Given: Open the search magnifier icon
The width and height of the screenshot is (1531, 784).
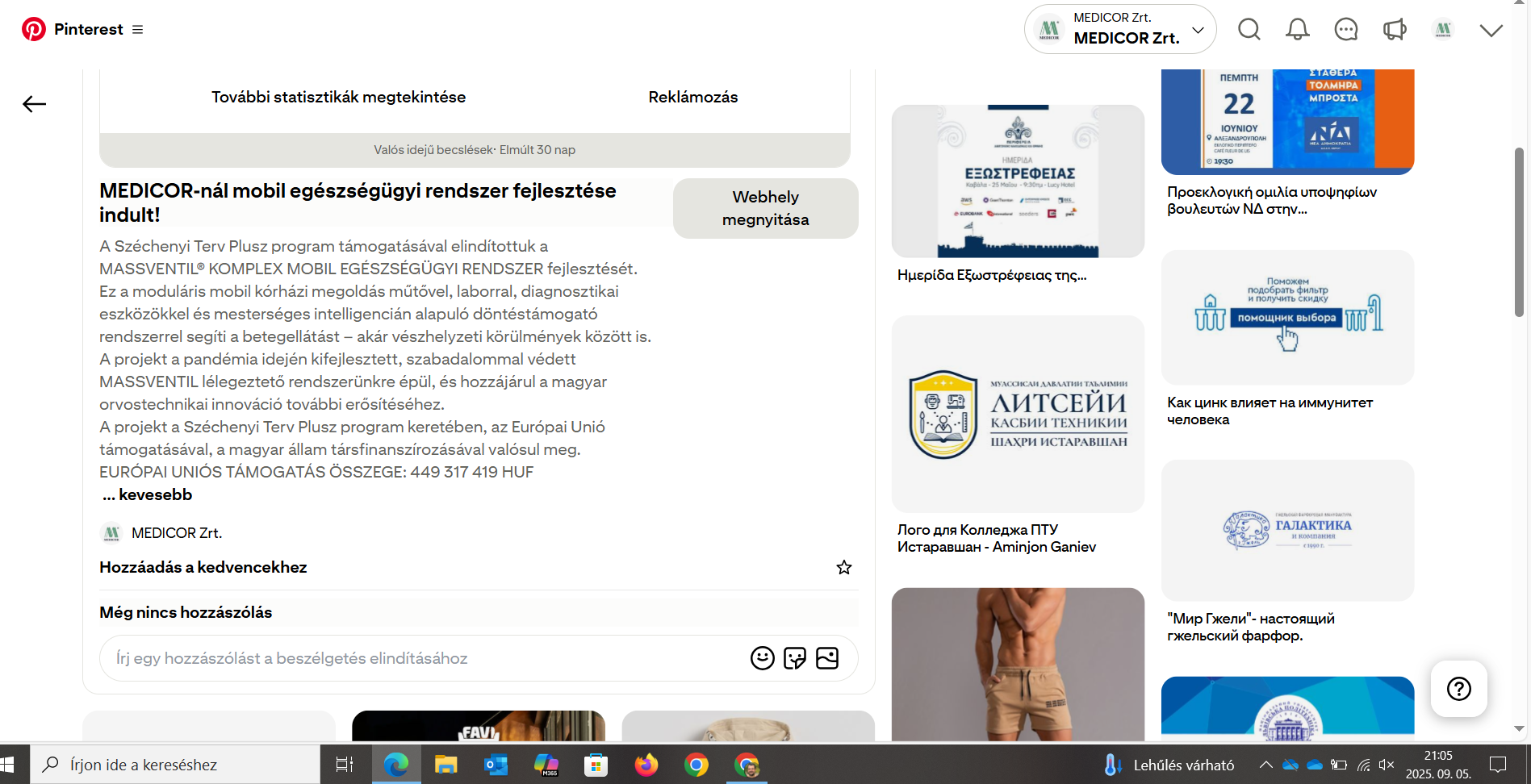Looking at the screenshot, I should [1249, 30].
